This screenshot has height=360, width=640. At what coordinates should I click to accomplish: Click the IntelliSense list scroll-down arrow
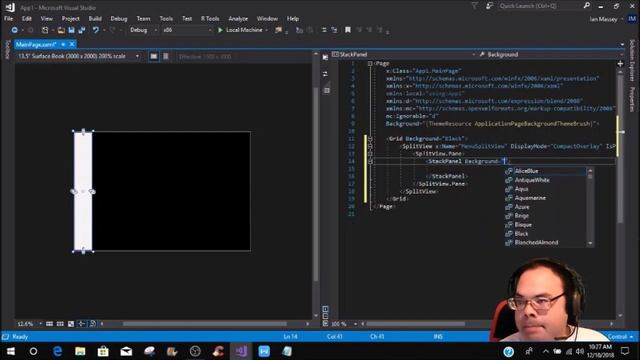pyautogui.click(x=590, y=243)
